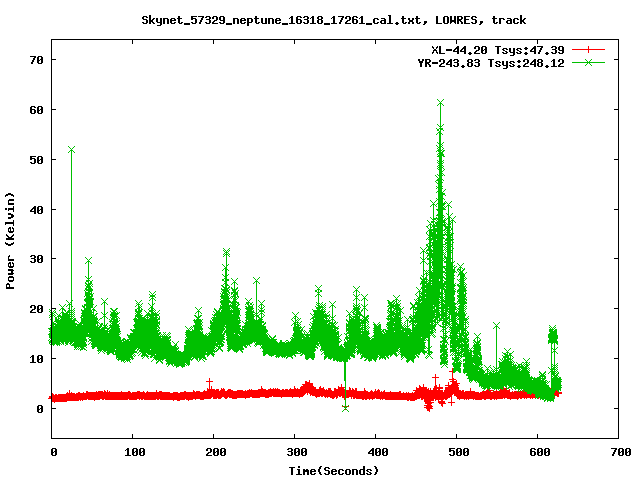This screenshot has width=640, height=480.
Task: Select the XL-44.20 Tsys:47.39 legend label
Action: coord(498,50)
